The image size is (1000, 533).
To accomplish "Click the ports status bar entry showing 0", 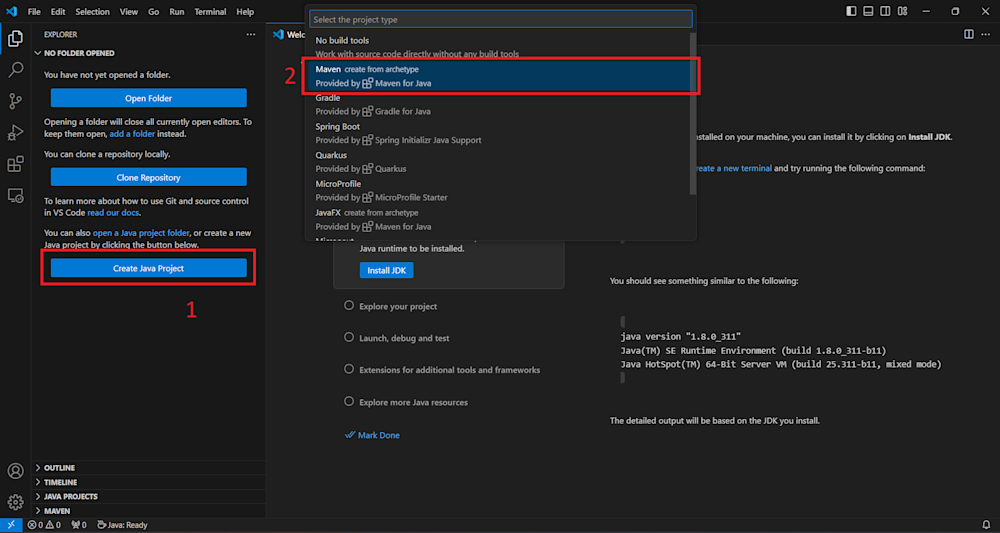I will pyautogui.click(x=79, y=525).
